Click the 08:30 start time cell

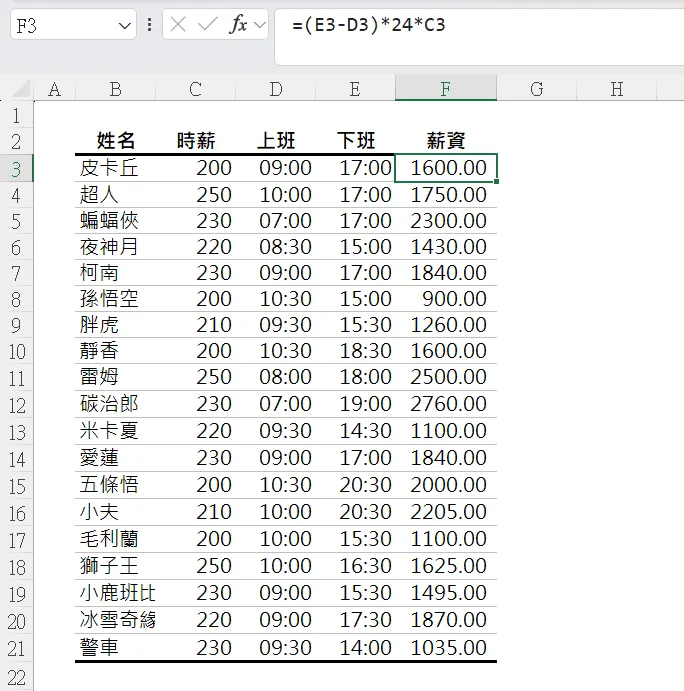tap(275, 247)
